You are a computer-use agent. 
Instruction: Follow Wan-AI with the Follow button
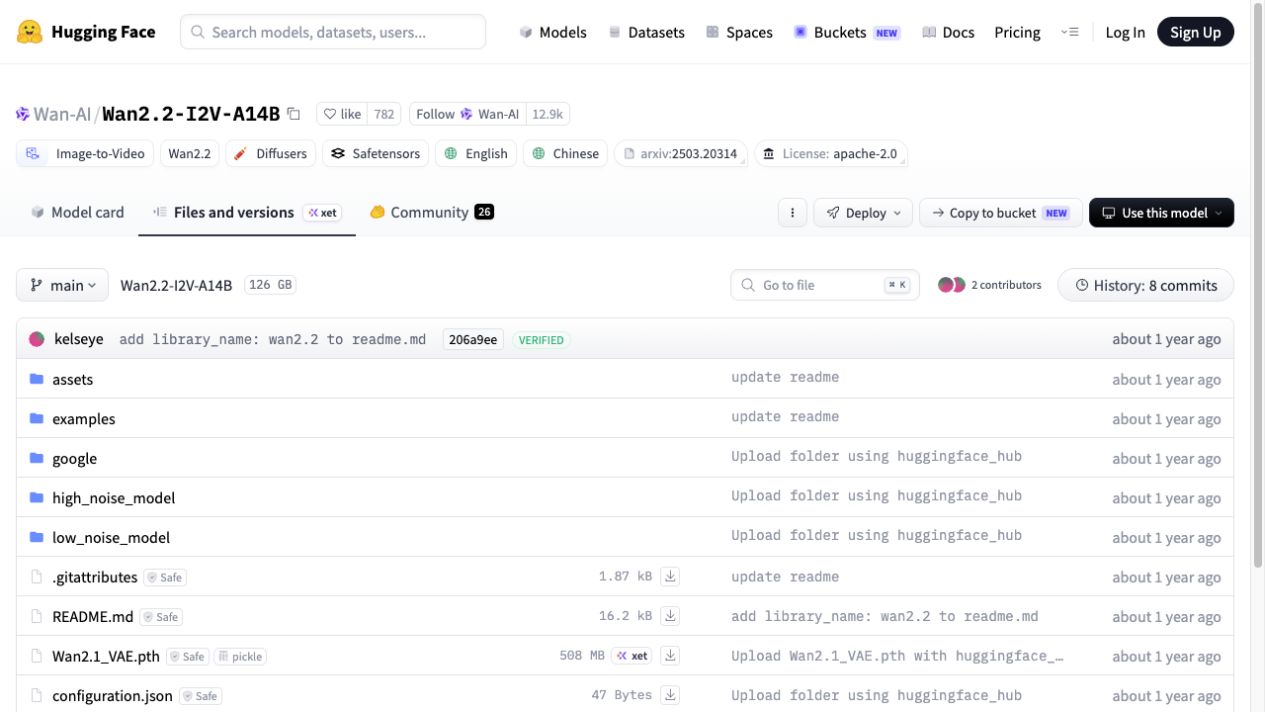coord(468,114)
